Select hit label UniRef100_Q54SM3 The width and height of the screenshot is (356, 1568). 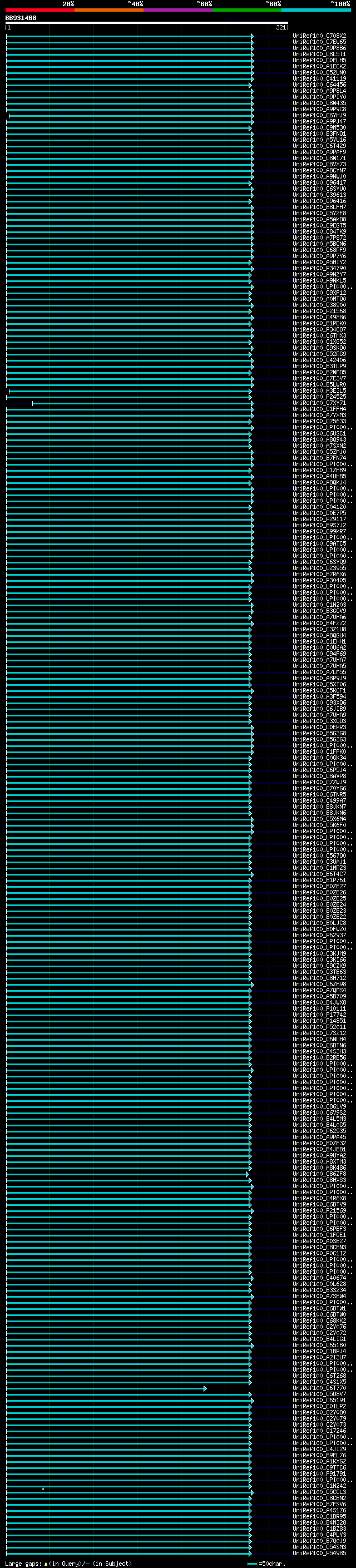pyautogui.click(x=319, y=1547)
